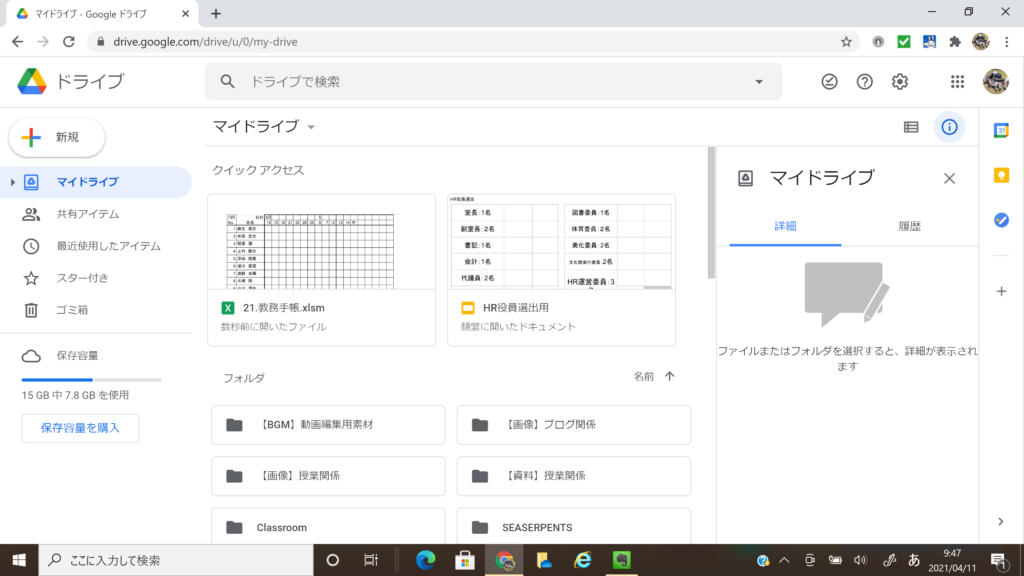Open the SEASERPENTS folder
The height and width of the screenshot is (576, 1024).
point(574,526)
